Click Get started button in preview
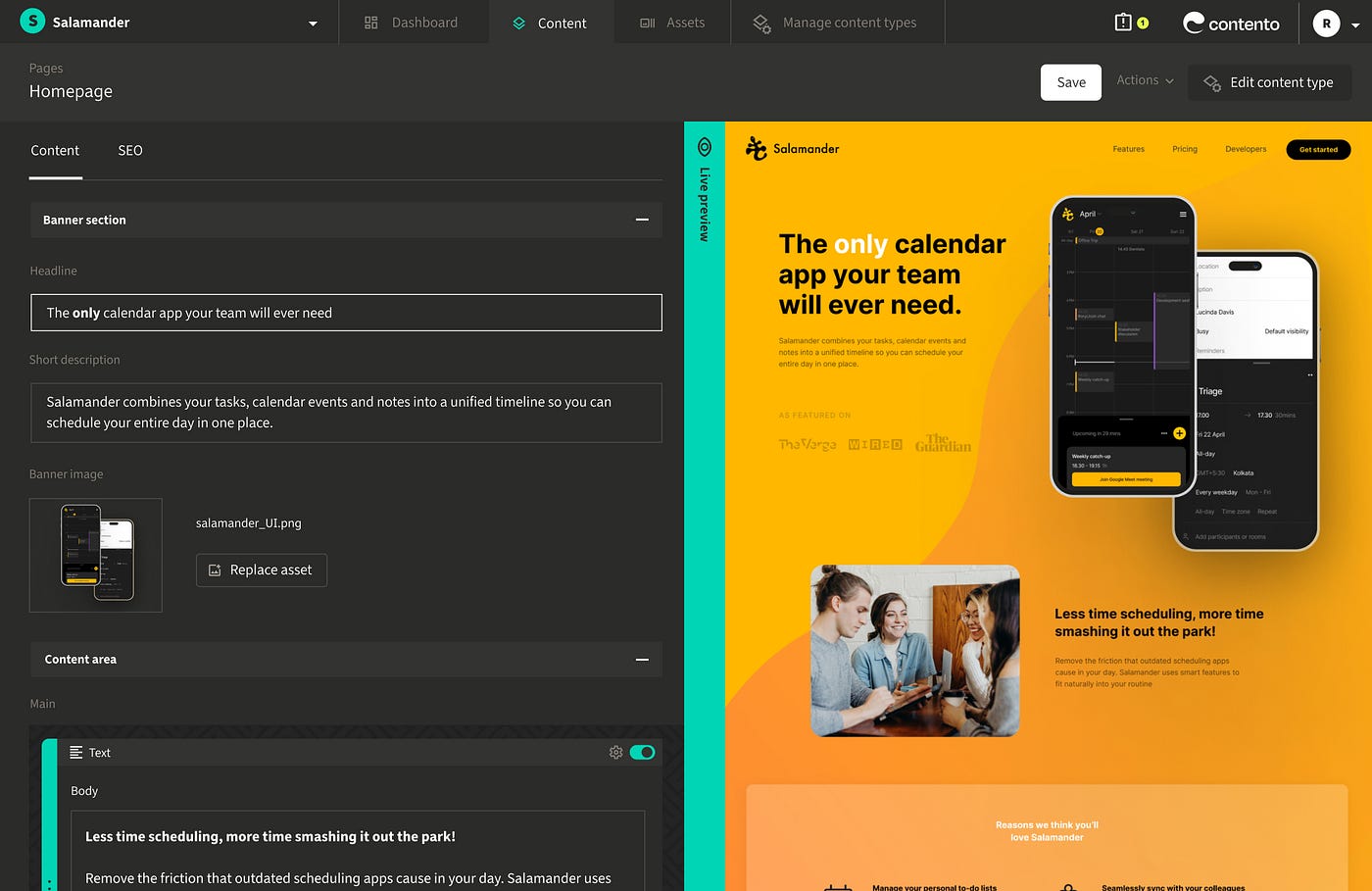Viewport: 1372px width, 891px height. tap(1318, 149)
